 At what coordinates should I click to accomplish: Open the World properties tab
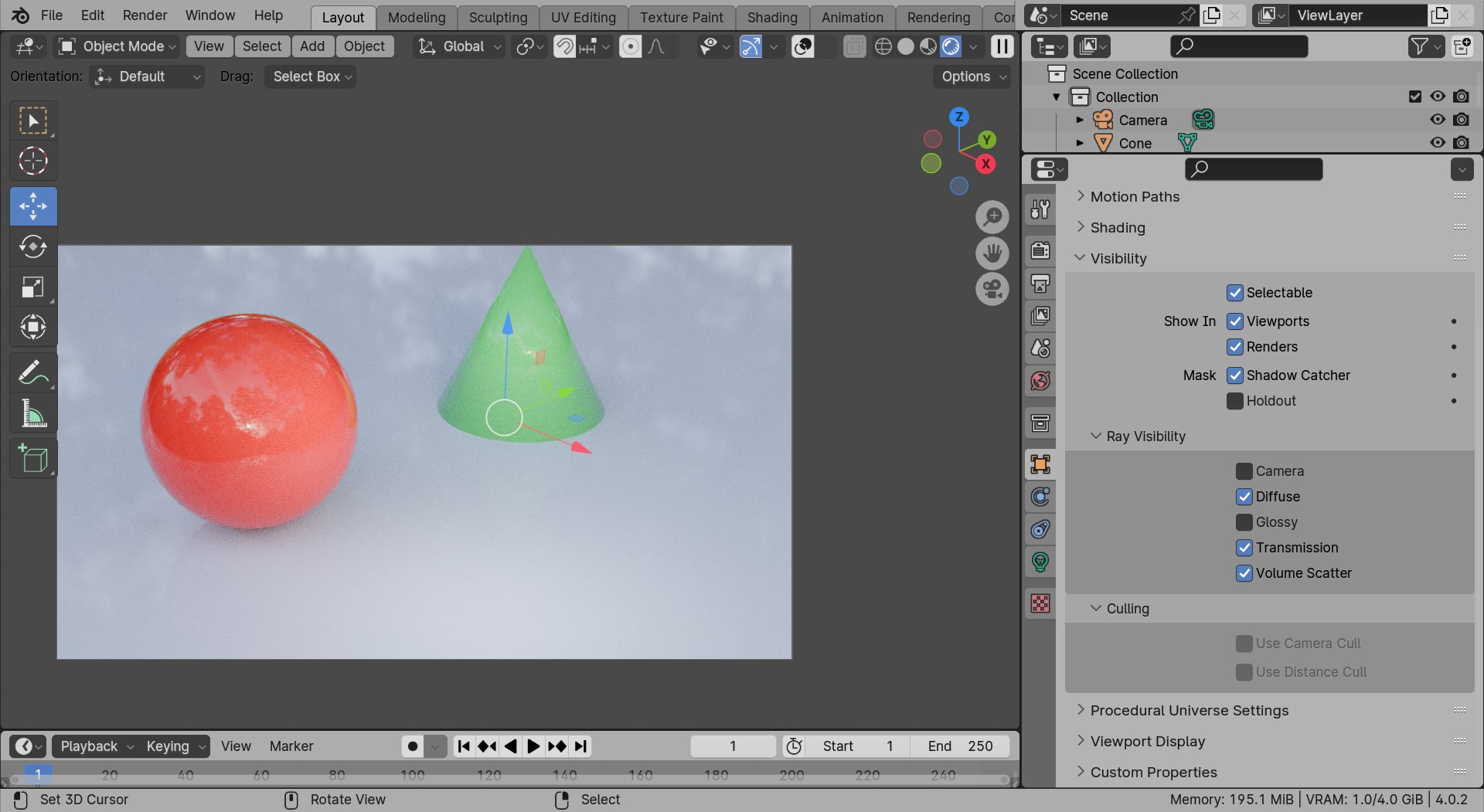1040,380
